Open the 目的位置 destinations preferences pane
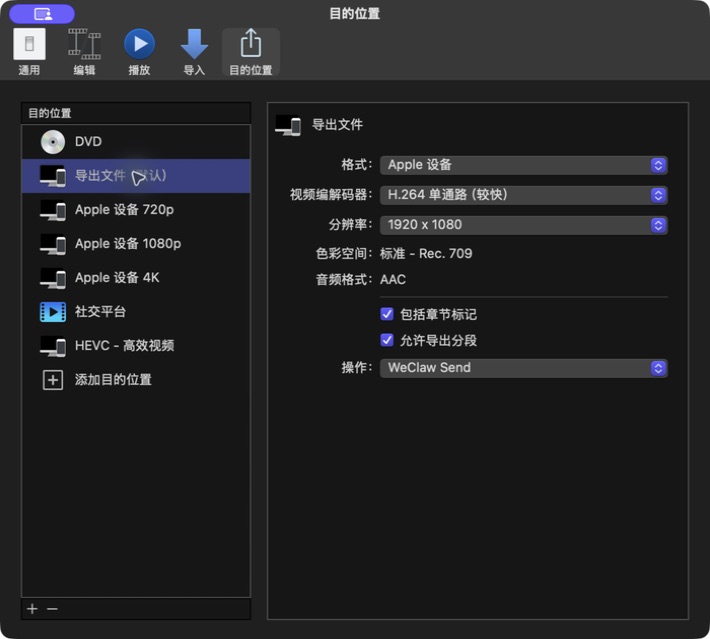 pos(250,52)
